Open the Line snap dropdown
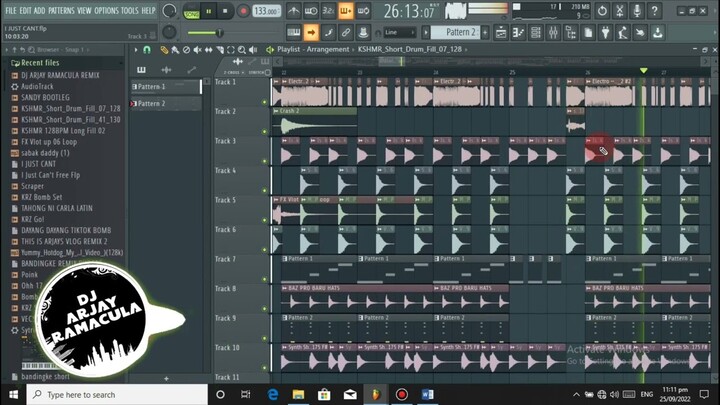Viewport: 720px width, 405px height. [400, 32]
